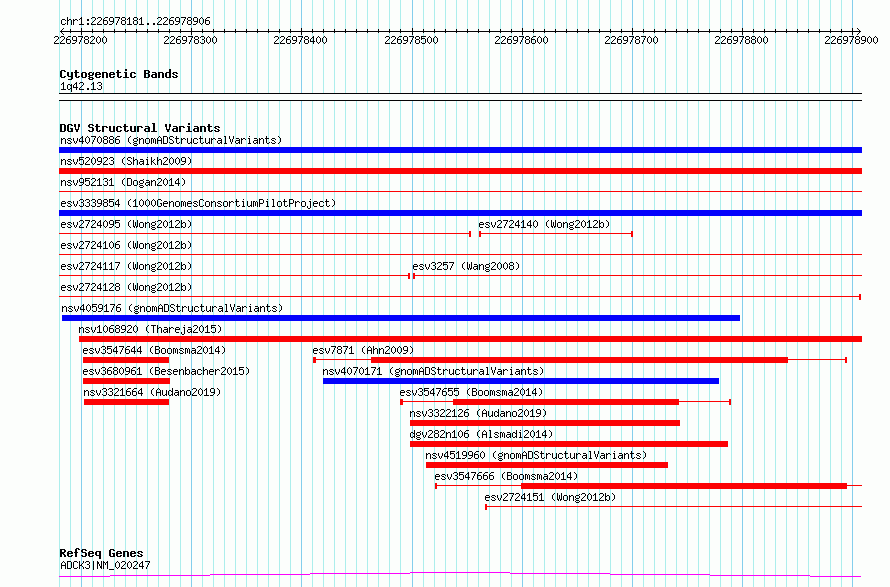Click ruler position 226978400

[x=300, y=40]
